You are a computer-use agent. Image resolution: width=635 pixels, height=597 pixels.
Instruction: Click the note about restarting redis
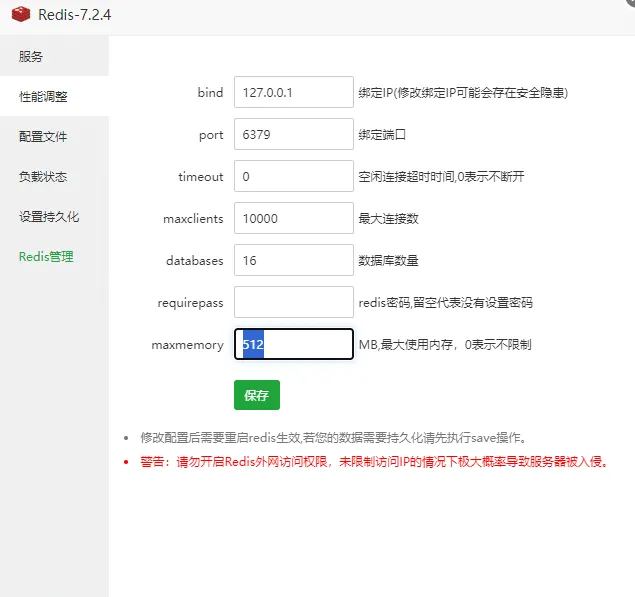[332, 438]
